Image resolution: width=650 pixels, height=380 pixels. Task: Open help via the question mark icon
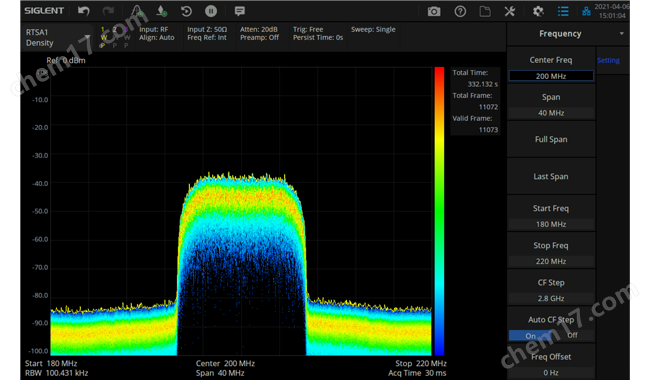coord(460,11)
